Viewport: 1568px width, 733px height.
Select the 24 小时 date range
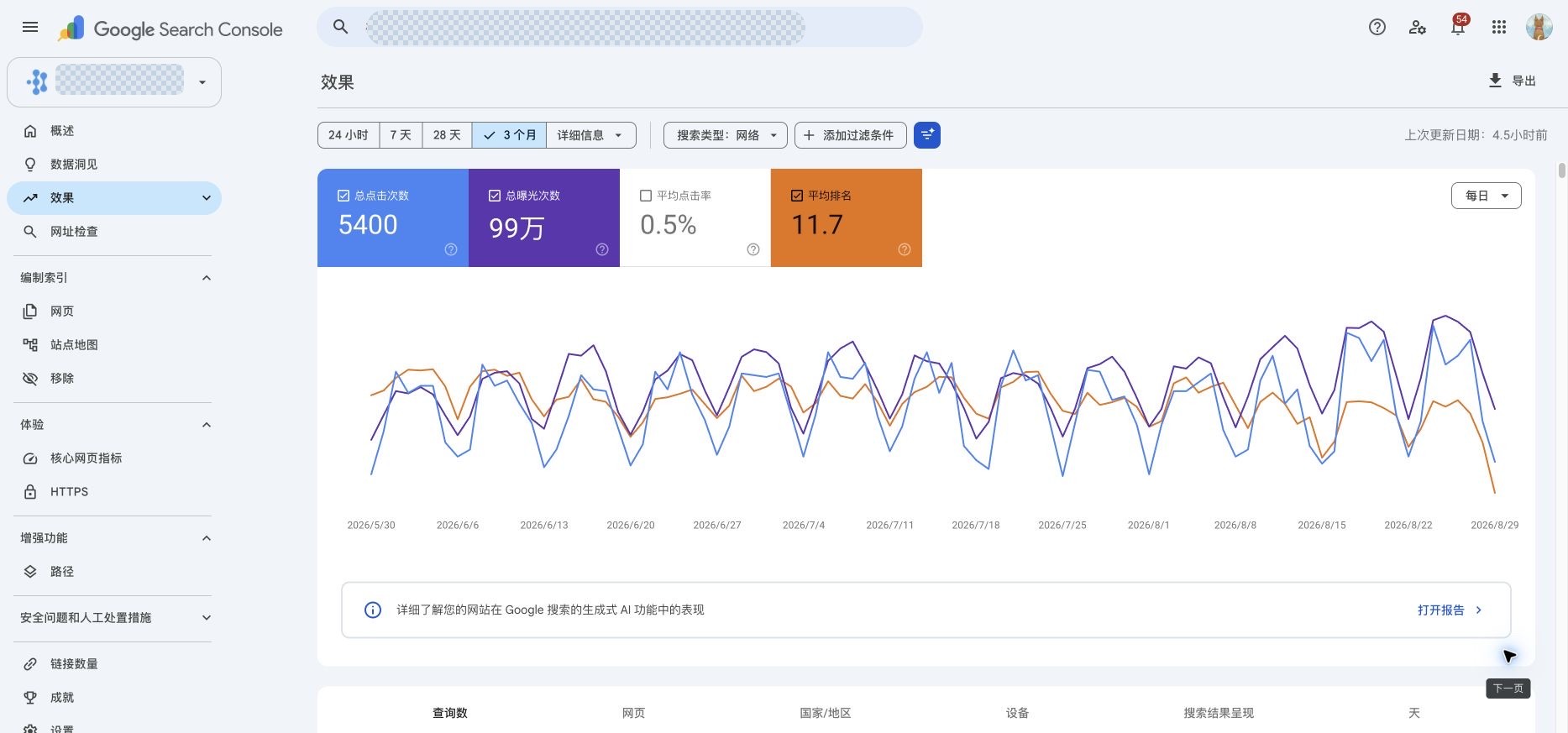pos(349,135)
